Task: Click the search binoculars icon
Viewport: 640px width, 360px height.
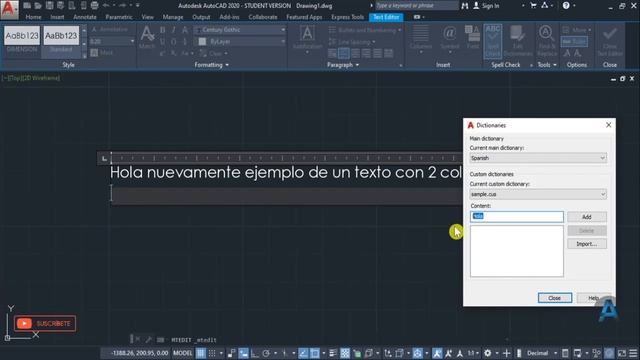Action: point(464,6)
